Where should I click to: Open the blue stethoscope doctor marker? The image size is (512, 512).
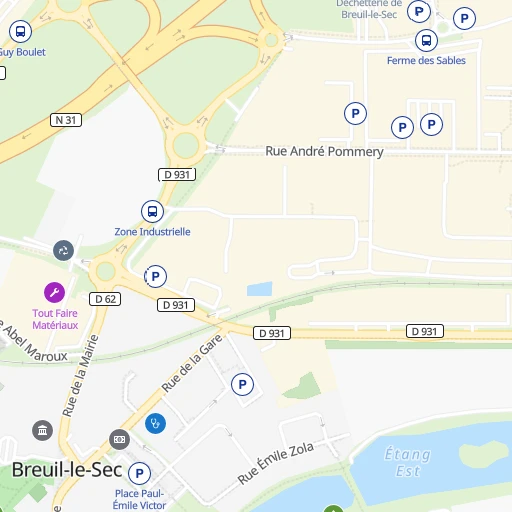coord(155,423)
